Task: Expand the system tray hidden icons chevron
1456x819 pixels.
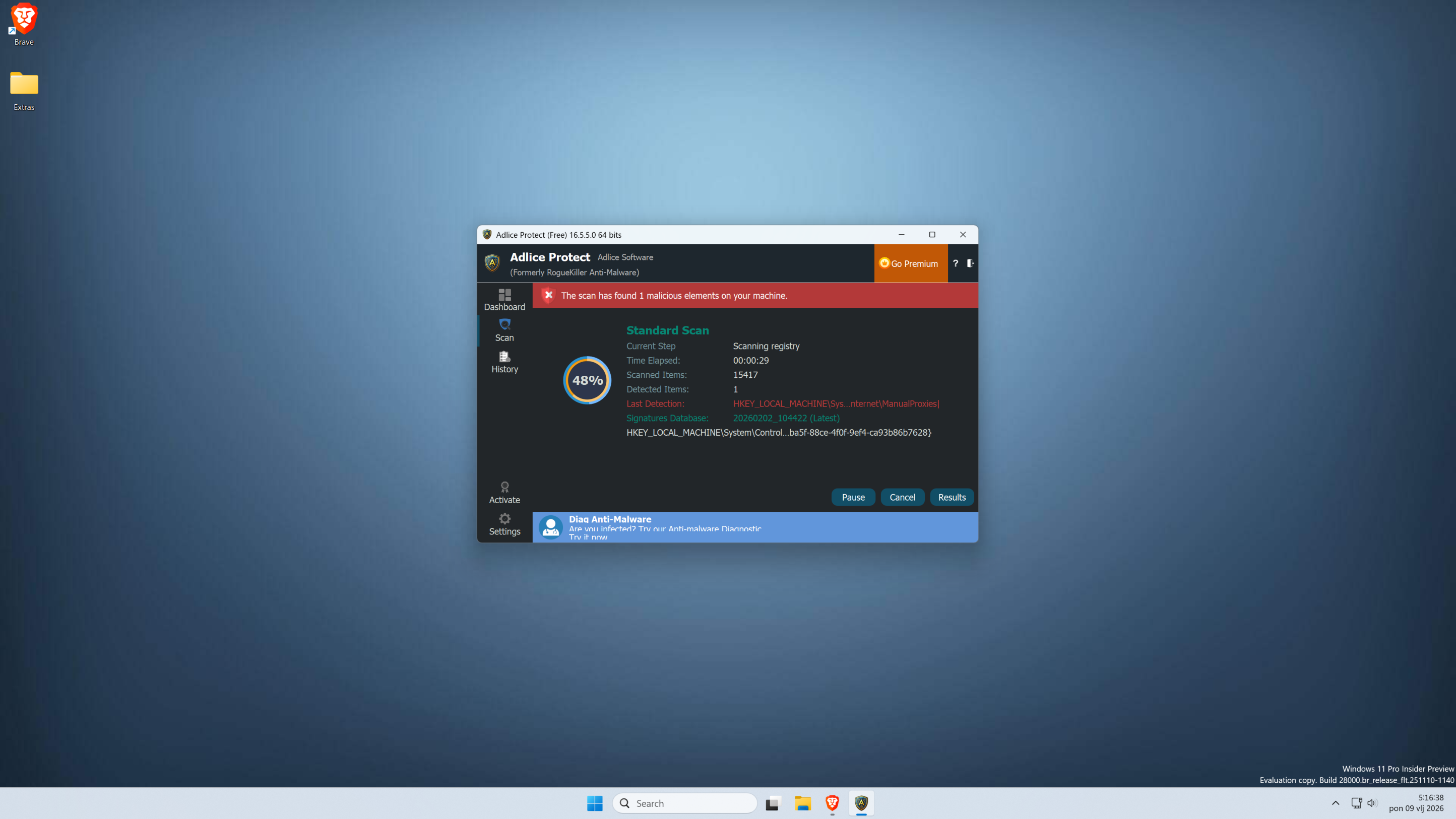Action: click(1335, 802)
